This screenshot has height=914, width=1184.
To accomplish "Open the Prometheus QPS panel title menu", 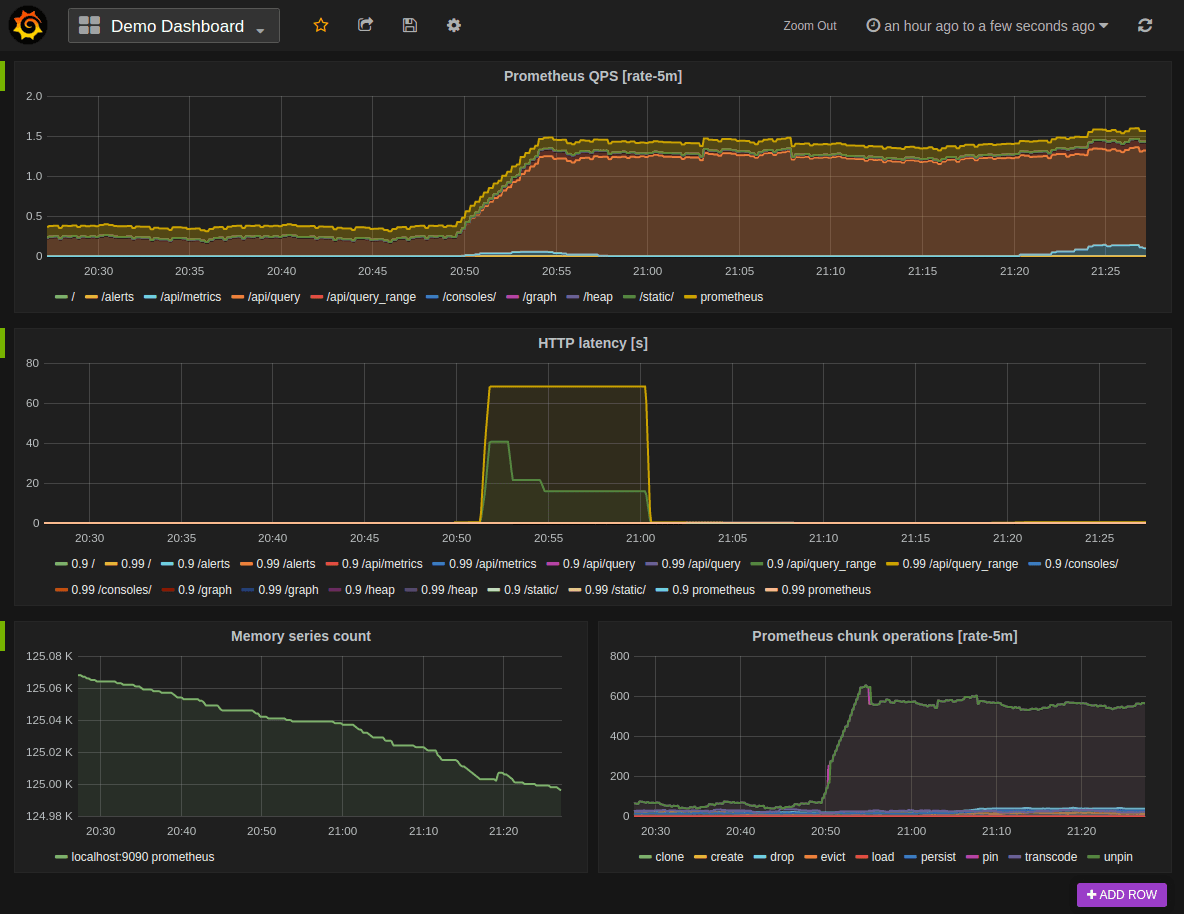I will coord(592,76).
